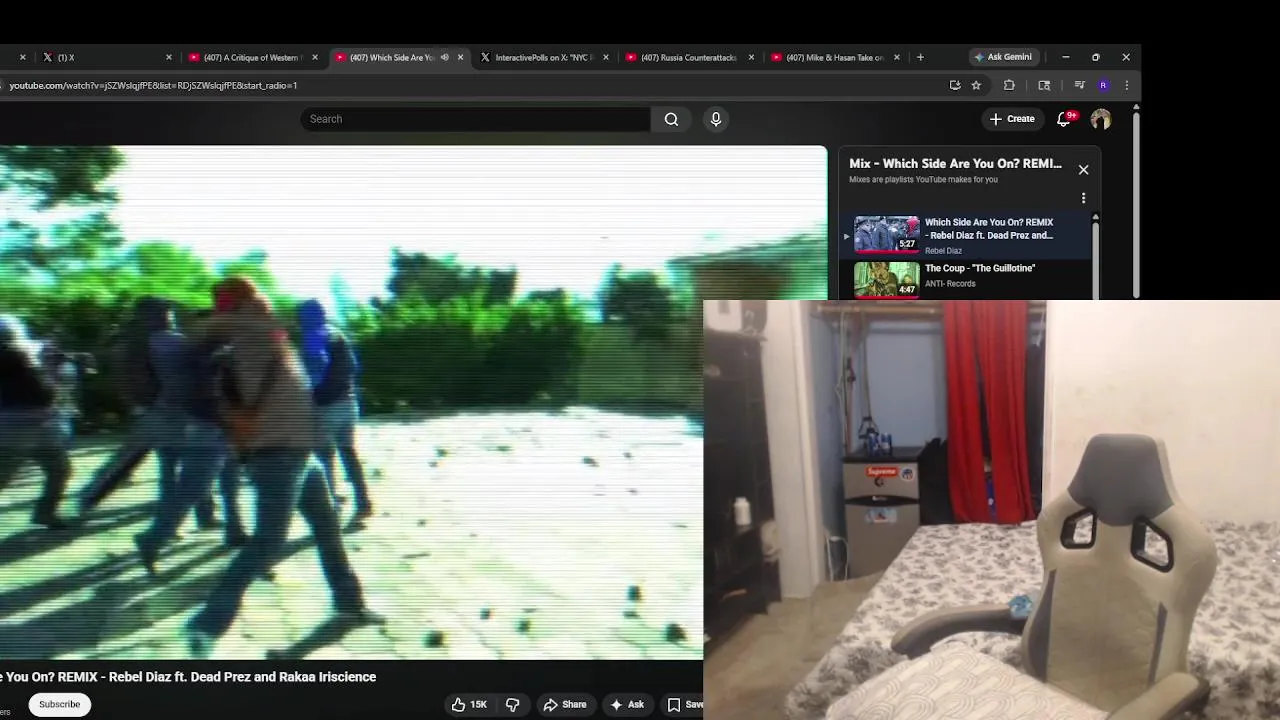
Task: Close the "Mike & Hasan Take on" tab
Action: (x=897, y=57)
